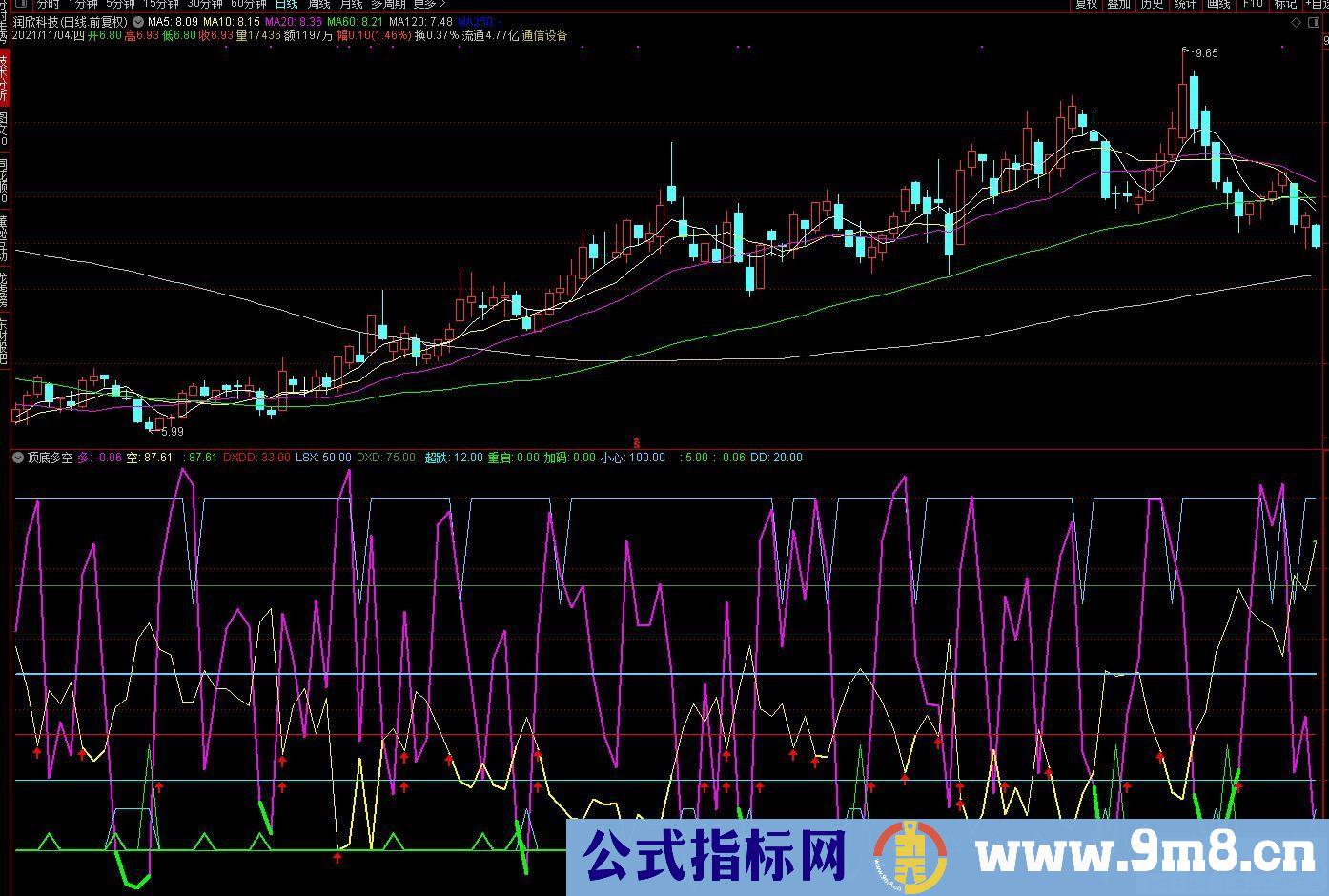
Task: Click the 复权 toolbar button
Action: [1086, 4]
